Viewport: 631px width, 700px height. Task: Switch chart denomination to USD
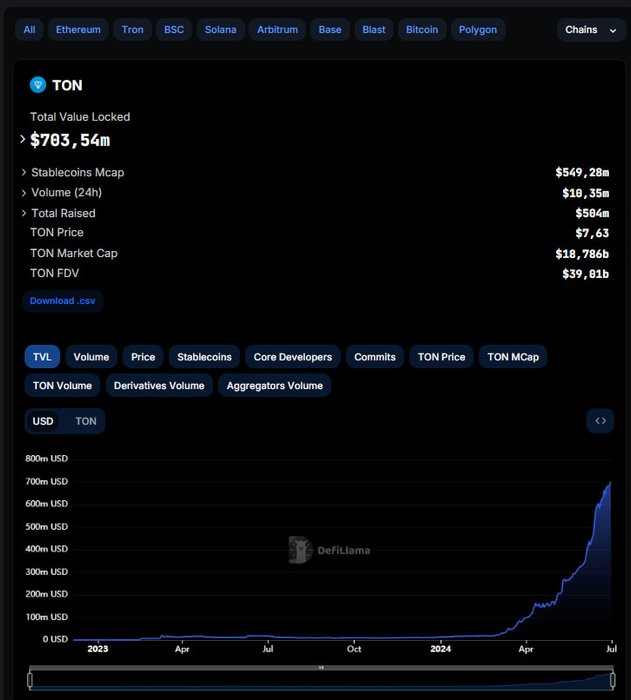click(43, 421)
